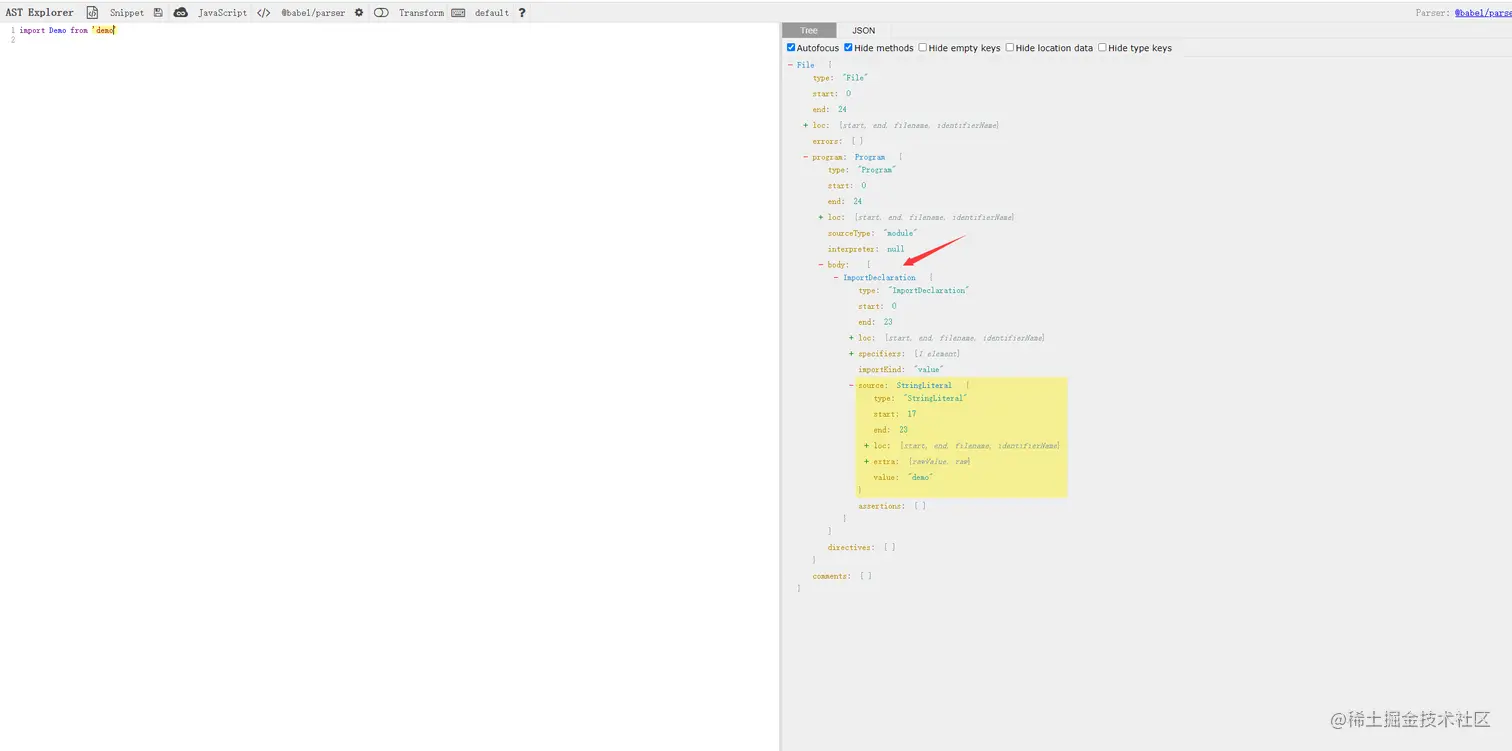Click the StringLiteral type label

[x=924, y=386]
